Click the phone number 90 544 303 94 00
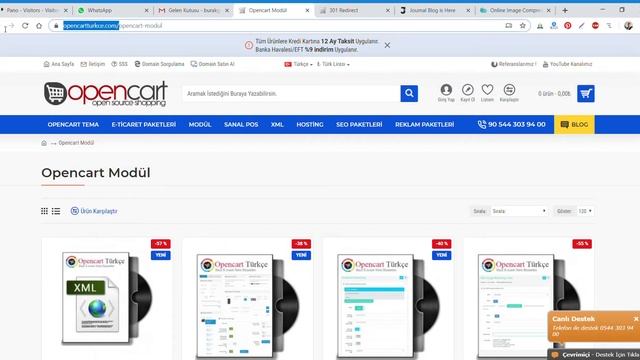Image resolution: width=640 pixels, height=360 pixels. pyautogui.click(x=511, y=124)
